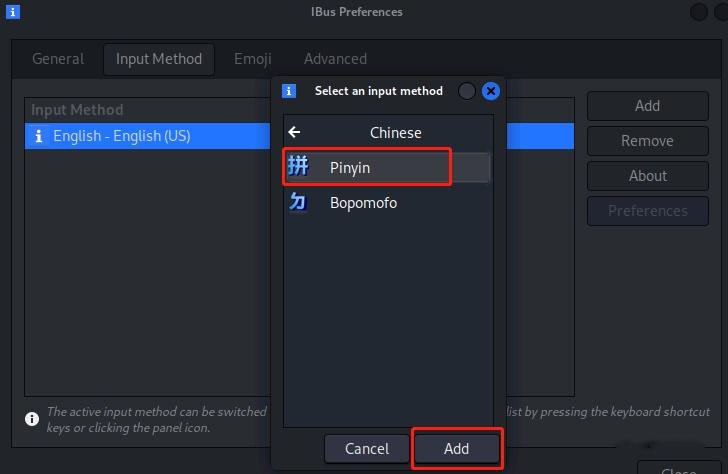Viewport: 728px width, 474px height.
Task: Select the Bopomofo list entry
Action: tap(364, 202)
